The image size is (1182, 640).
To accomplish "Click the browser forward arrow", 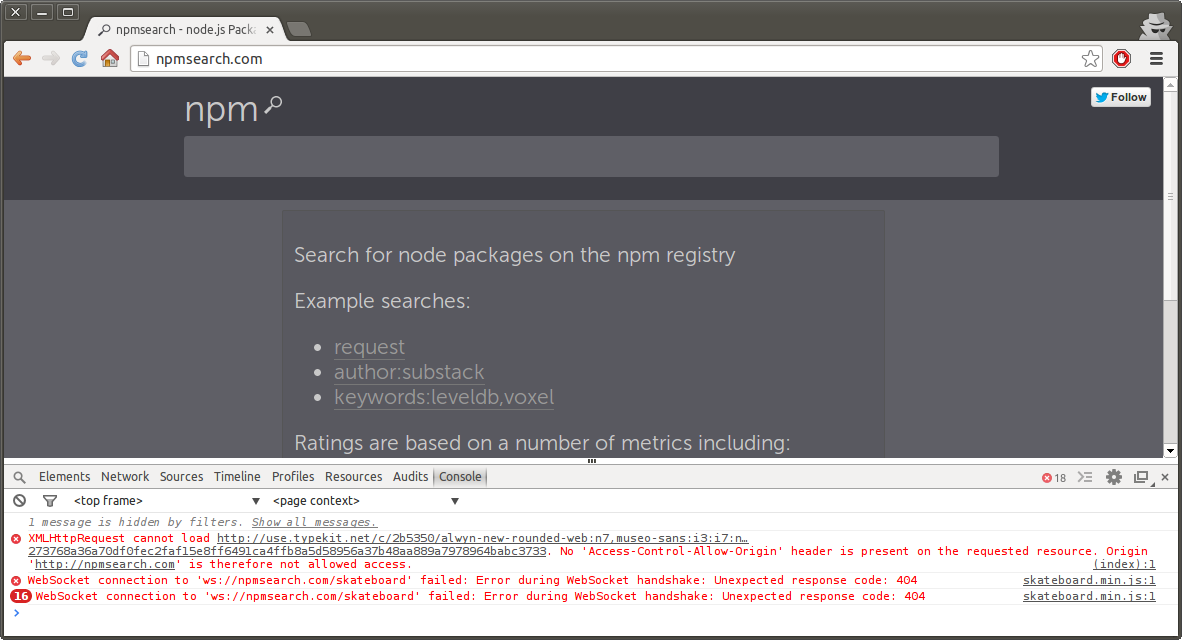I will pos(51,59).
